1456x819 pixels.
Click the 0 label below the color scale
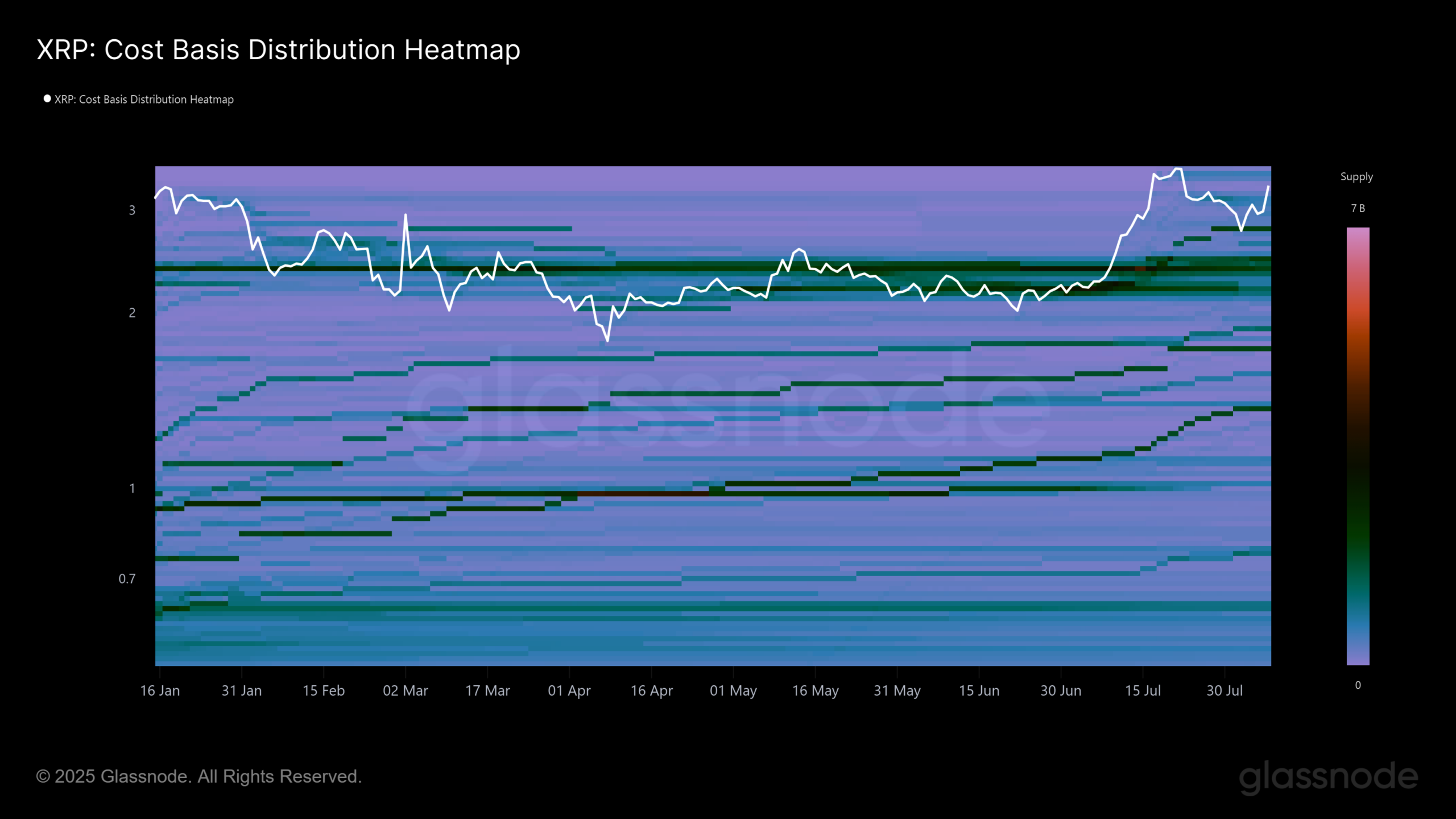tap(1358, 684)
